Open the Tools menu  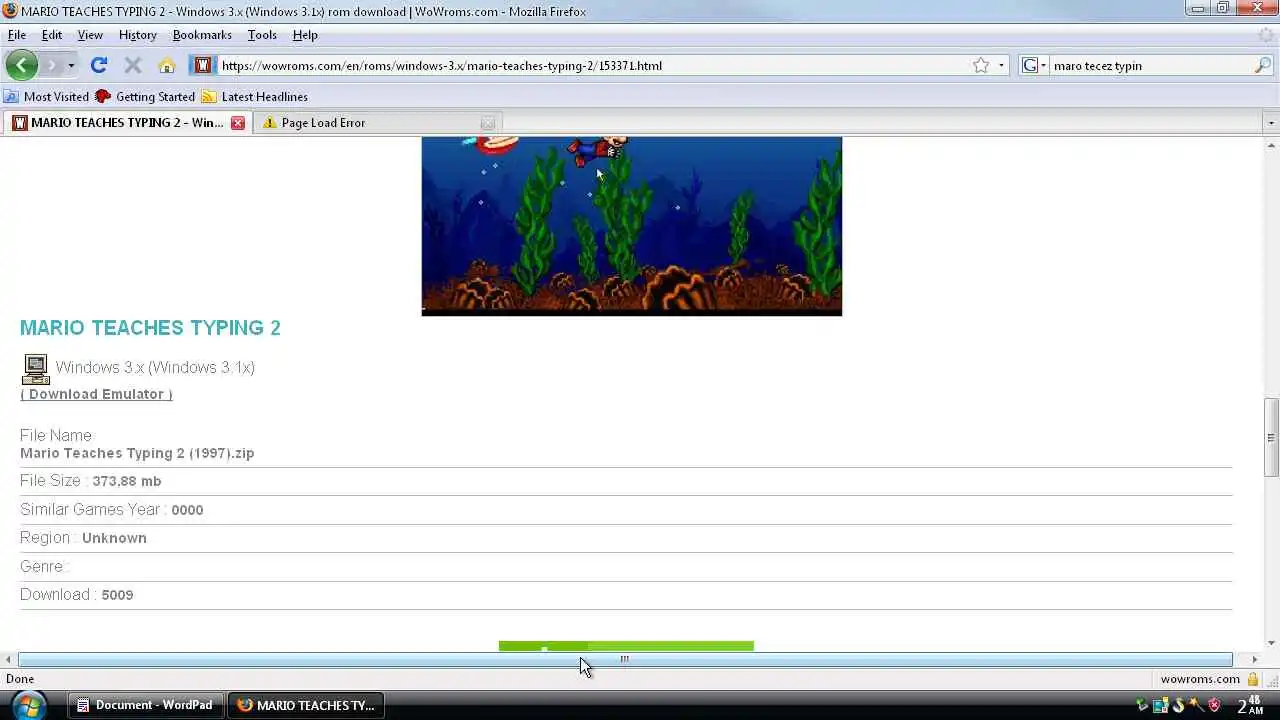coord(262,34)
